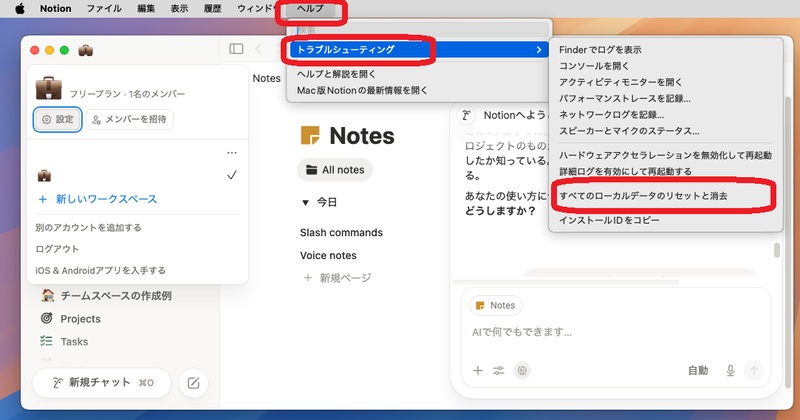The width and height of the screenshot is (800, 420).
Task: Click ログアウト
Action: tap(57, 249)
